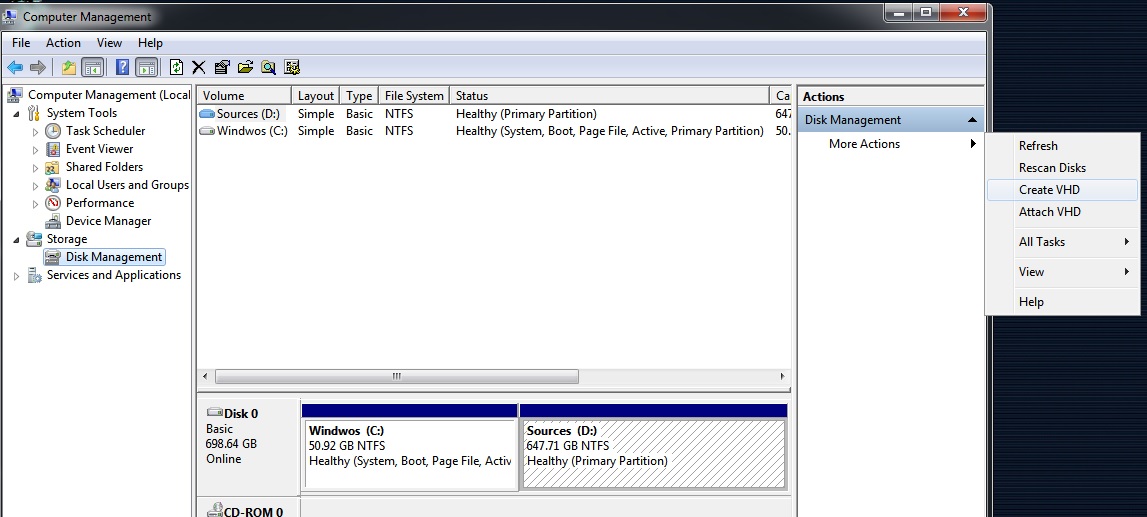Sort by the Status column header
The width and height of the screenshot is (1147, 517).
point(609,96)
